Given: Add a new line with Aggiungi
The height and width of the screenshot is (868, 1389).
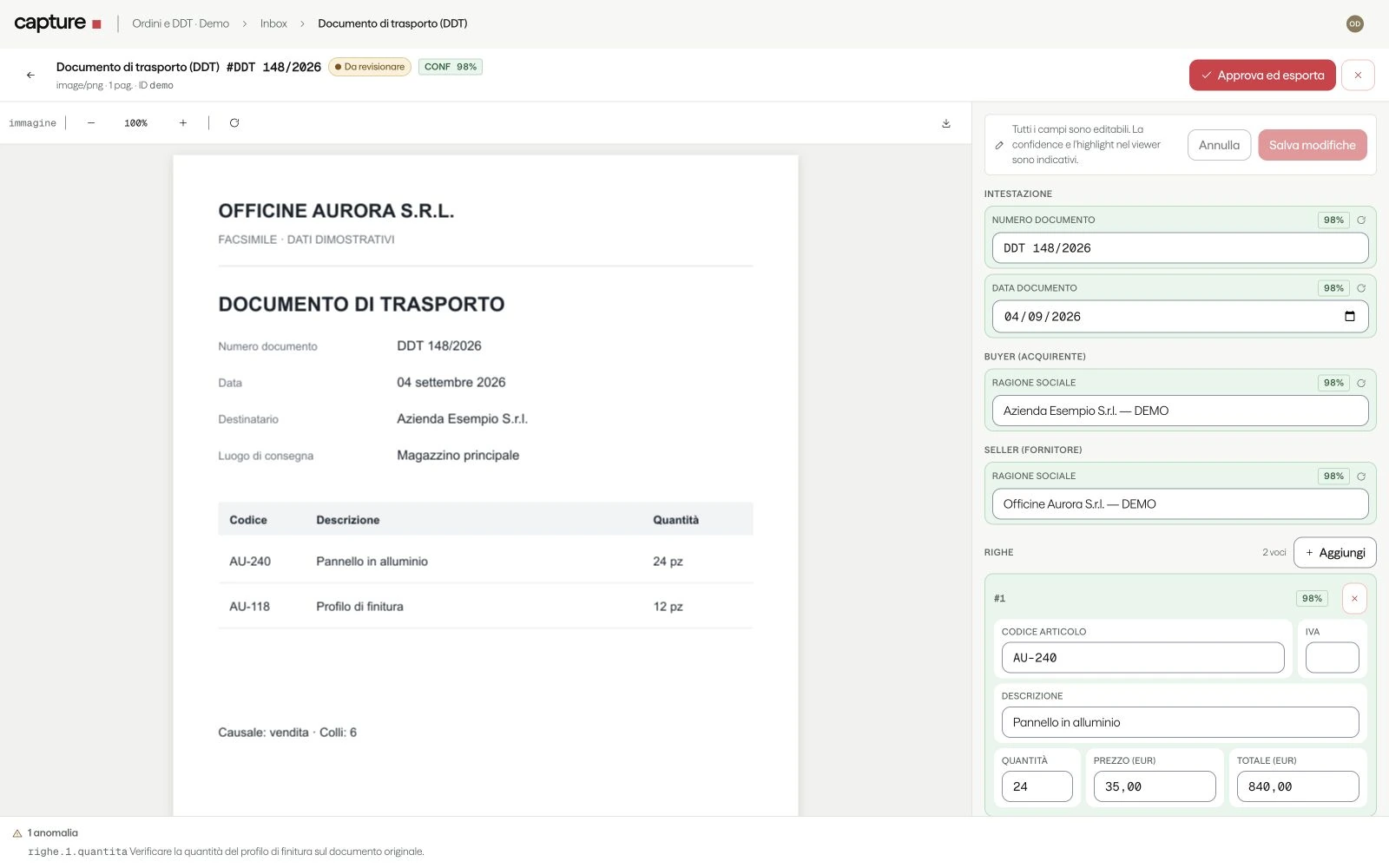Looking at the screenshot, I should coord(1334,553).
